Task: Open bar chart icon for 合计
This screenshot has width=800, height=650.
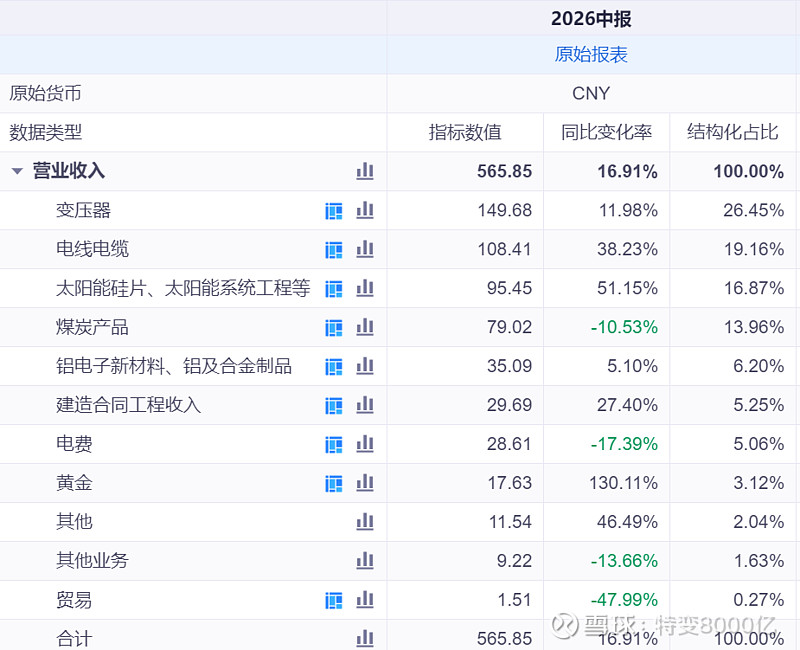Action: point(365,639)
